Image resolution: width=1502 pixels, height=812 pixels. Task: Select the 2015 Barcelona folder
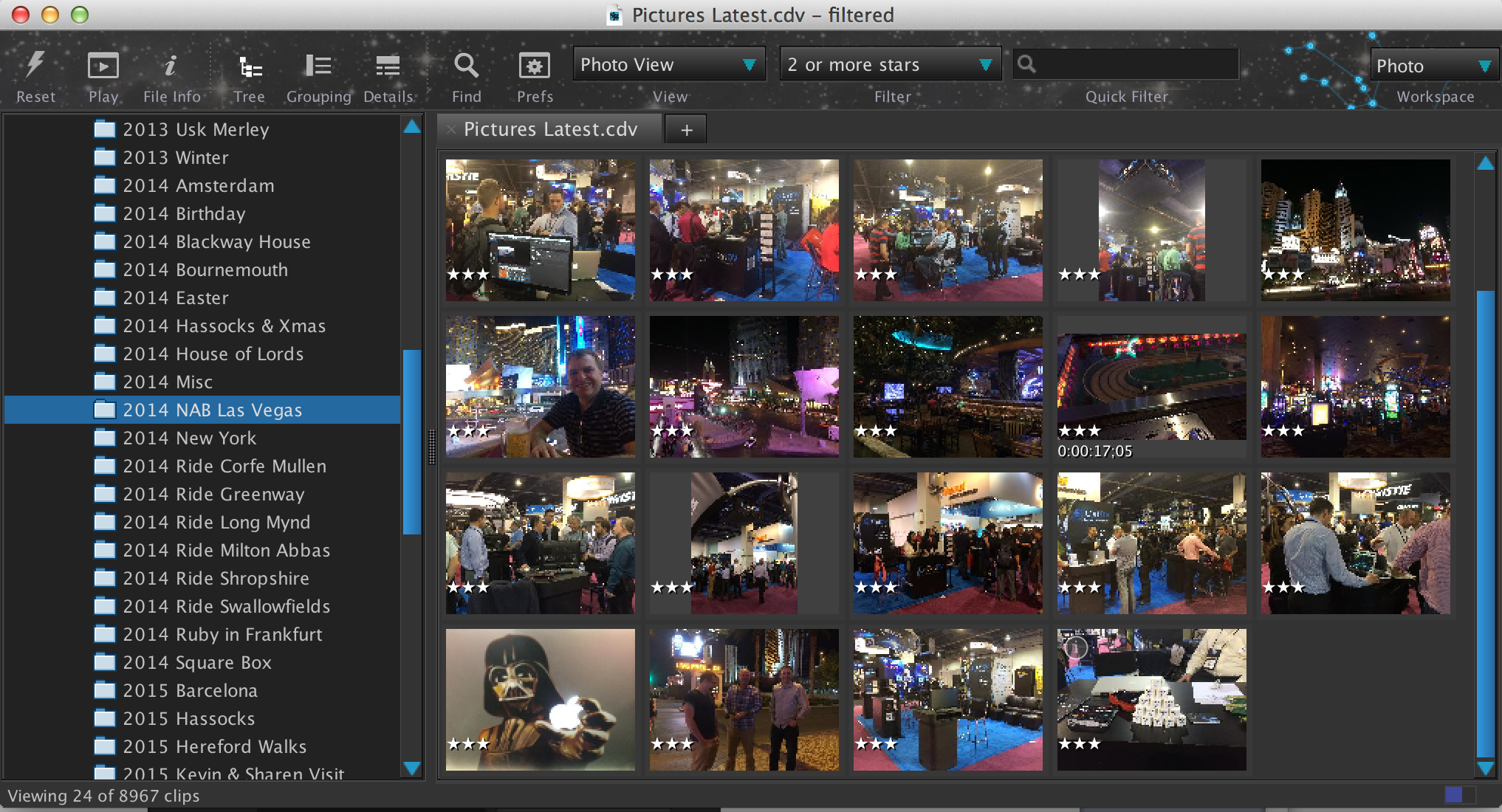coord(190,690)
